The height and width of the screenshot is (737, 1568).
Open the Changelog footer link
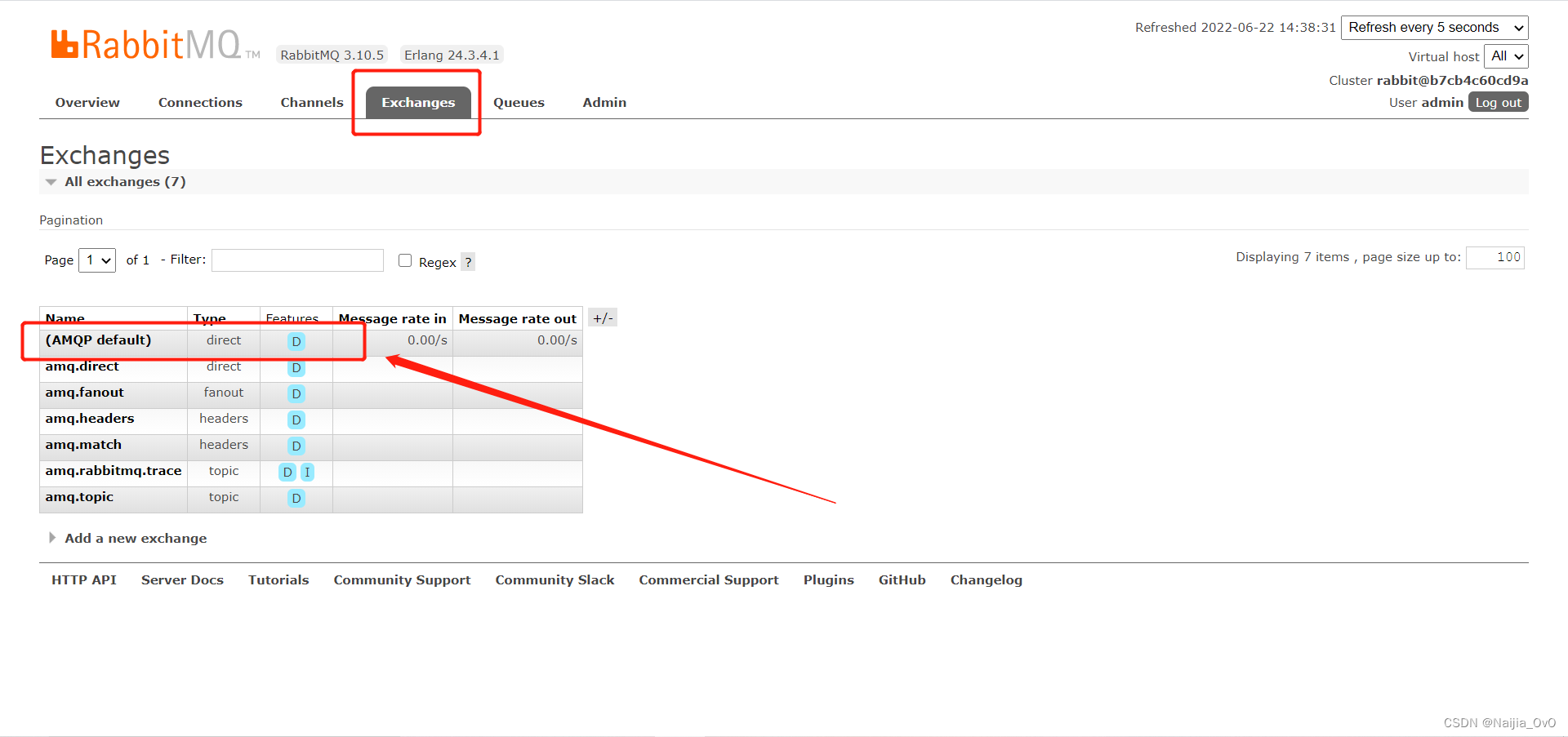pyautogui.click(x=986, y=580)
